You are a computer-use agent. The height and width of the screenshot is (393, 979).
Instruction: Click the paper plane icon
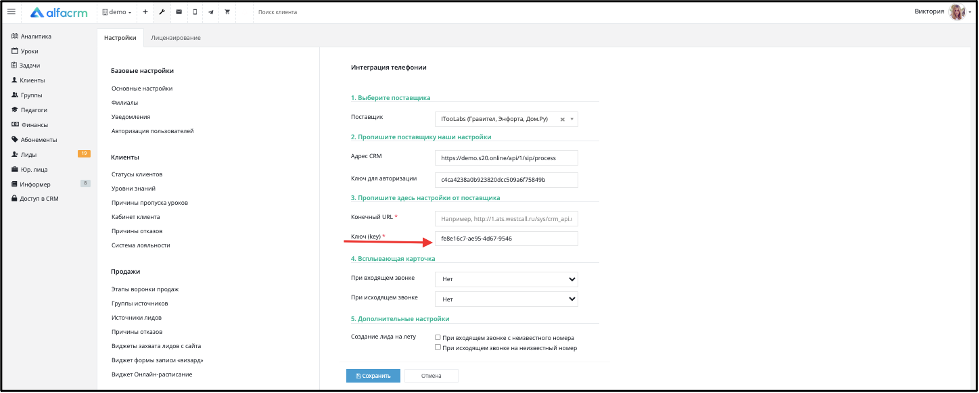click(211, 12)
